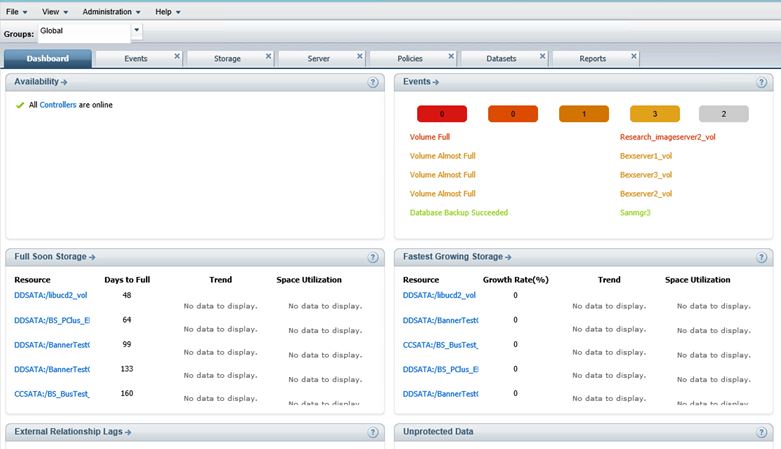Open Research_imageserver2_vol event source link
This screenshot has width=781, height=449.
667,137
